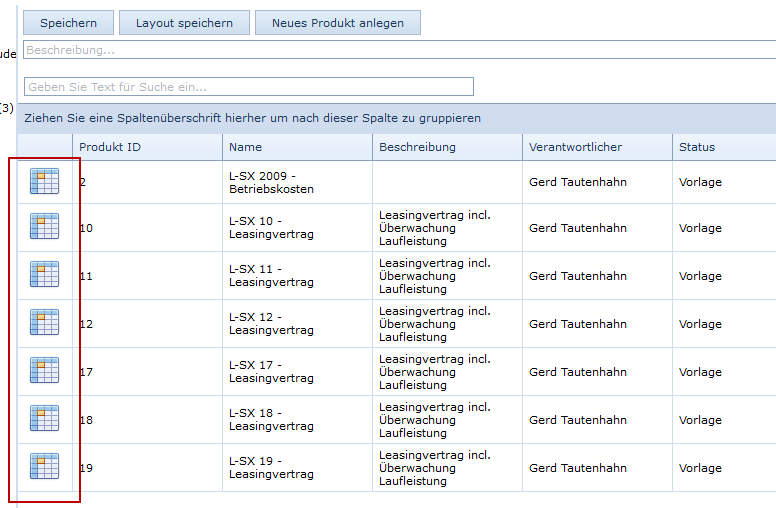Select table icon for product ID 18
The height and width of the screenshot is (508, 776).
tap(45, 419)
